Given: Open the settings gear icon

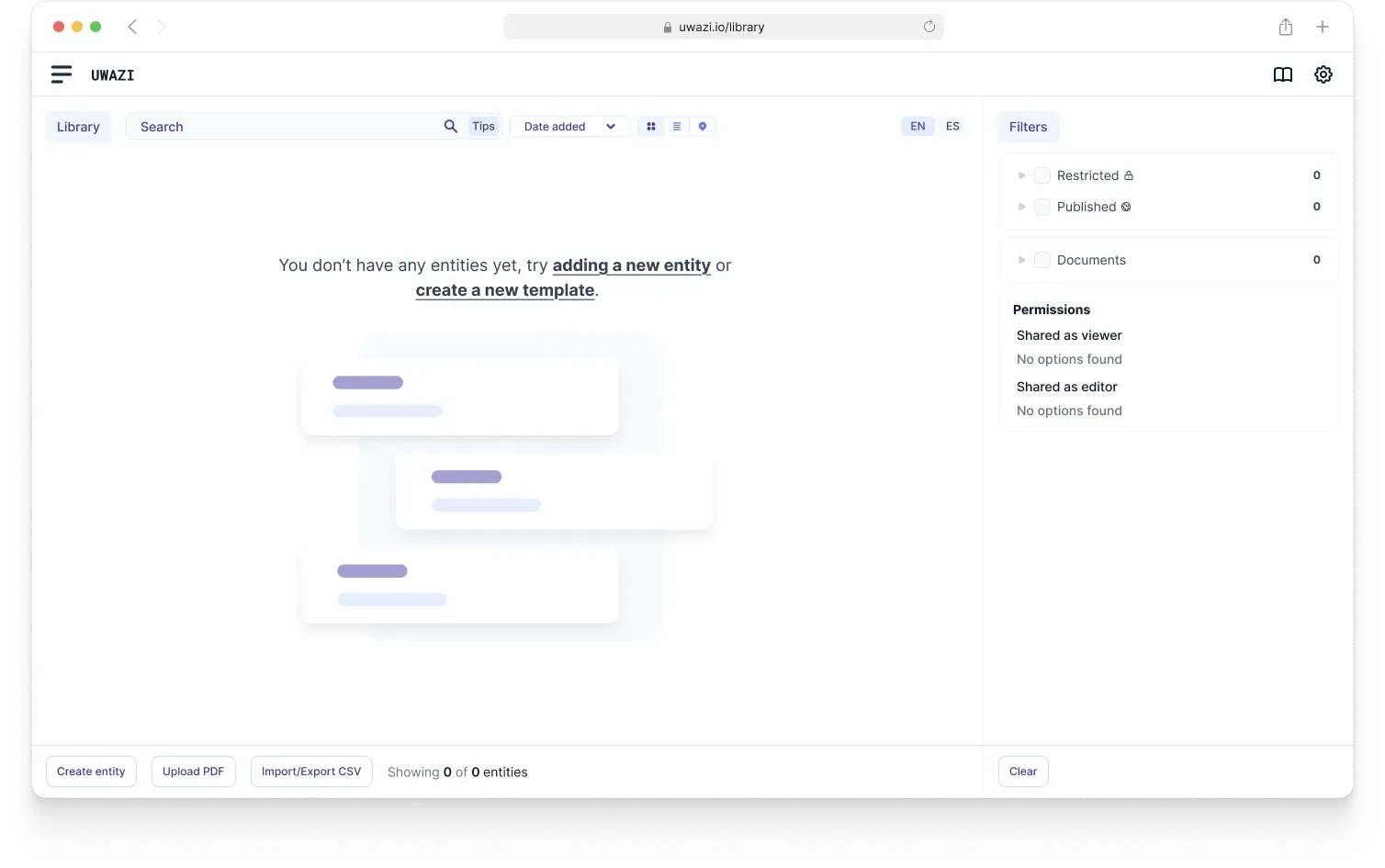Looking at the screenshot, I should 1323,74.
